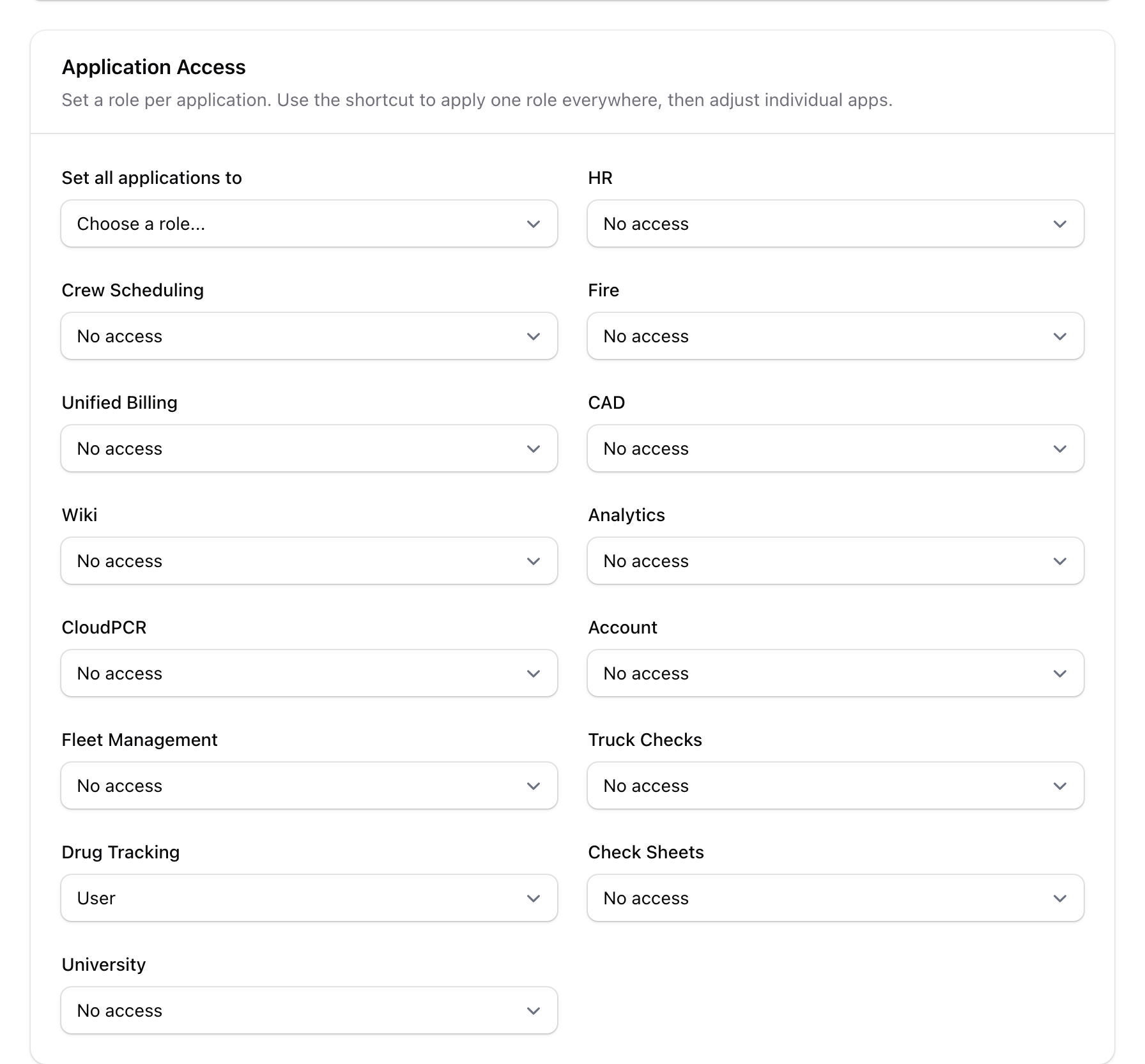
Task: Click the "Set all applications to" label
Action: pyautogui.click(x=151, y=178)
